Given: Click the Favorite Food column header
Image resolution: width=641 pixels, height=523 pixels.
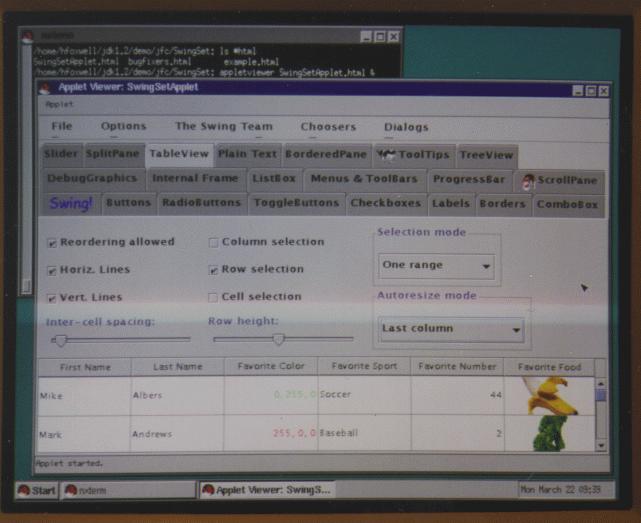Looking at the screenshot, I should pyautogui.click(x=549, y=367).
